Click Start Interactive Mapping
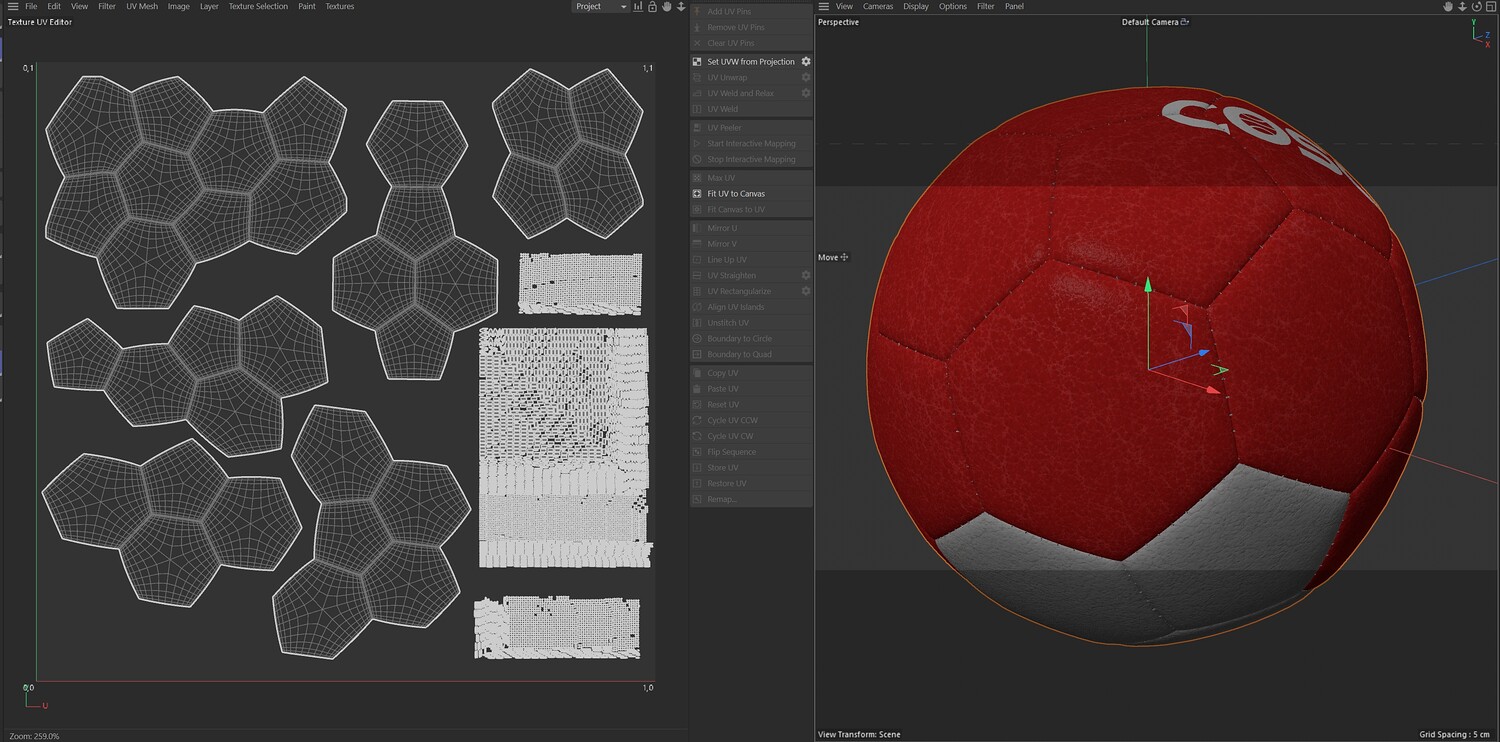The height and width of the screenshot is (742, 1500). [x=751, y=143]
